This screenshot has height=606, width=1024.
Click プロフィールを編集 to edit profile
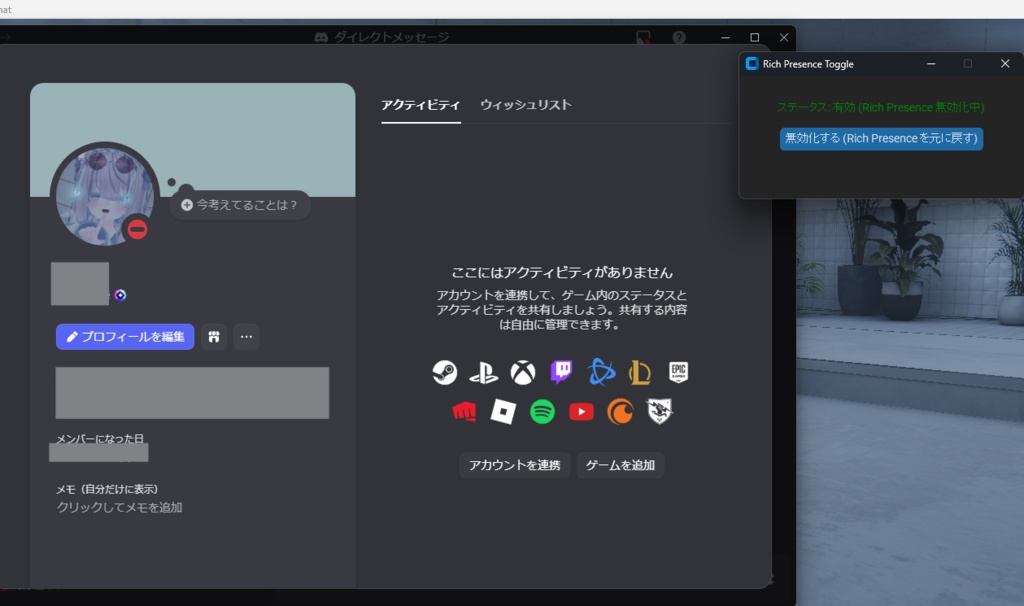pyautogui.click(x=124, y=337)
